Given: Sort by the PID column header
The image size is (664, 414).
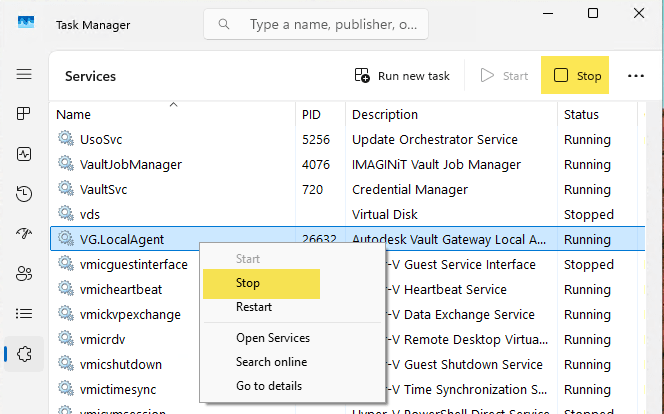Looking at the screenshot, I should 320,114.
